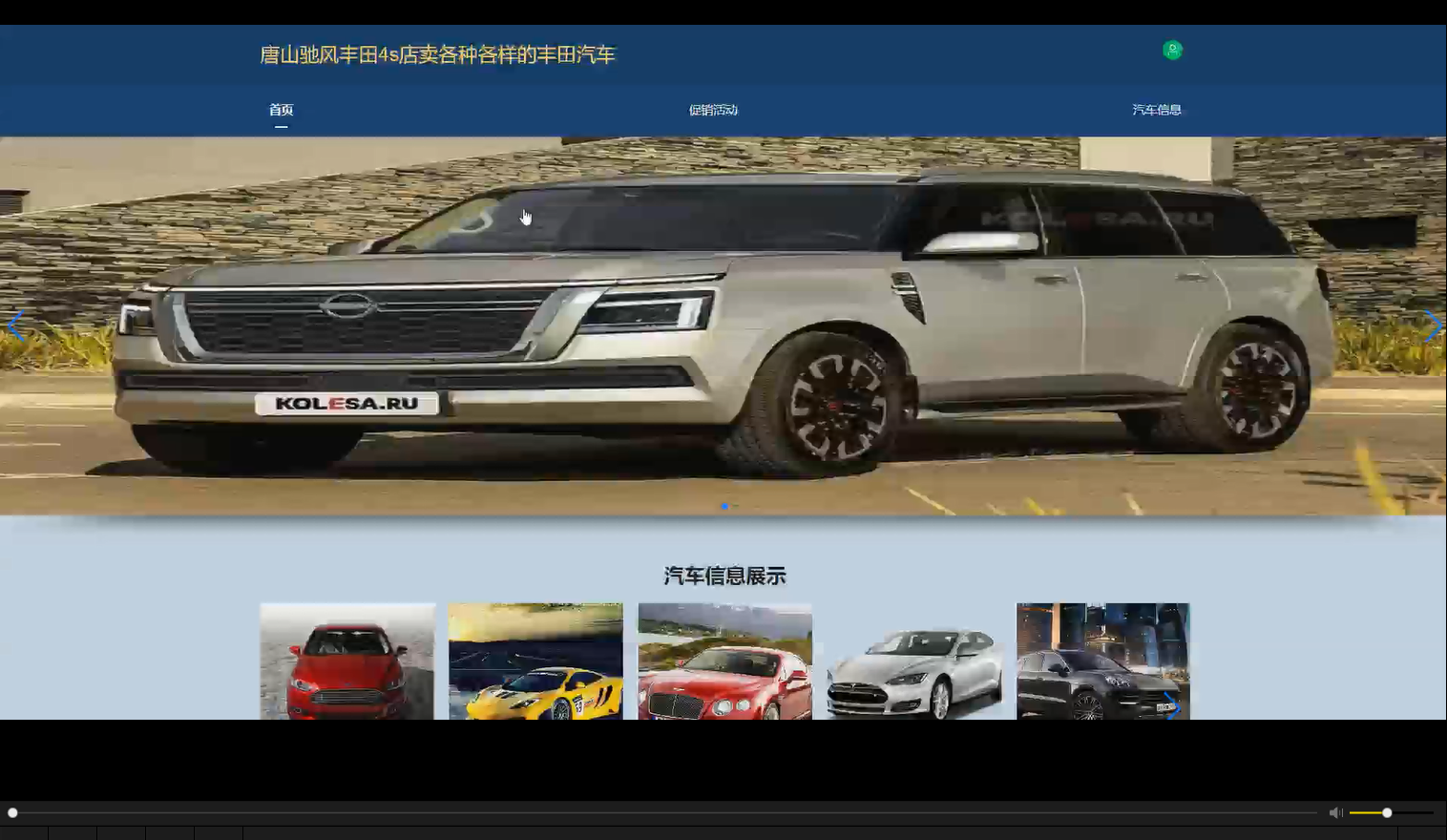This screenshot has height=840, width=1447.
Task: Open the red Ford sedan thumbnail
Action: click(x=347, y=661)
